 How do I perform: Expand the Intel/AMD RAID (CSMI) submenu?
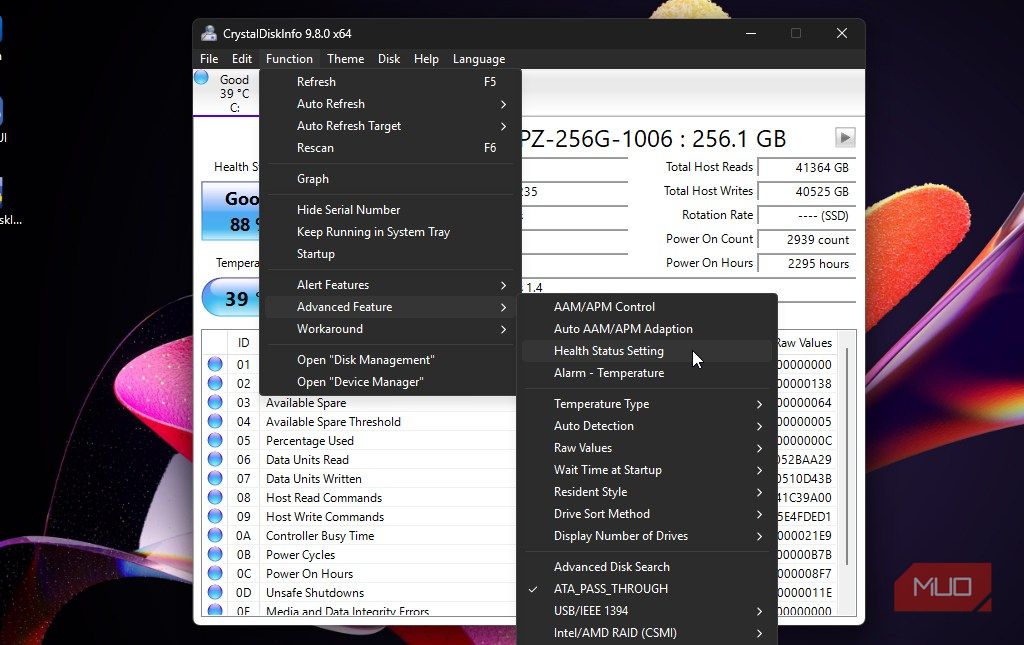tap(647, 633)
